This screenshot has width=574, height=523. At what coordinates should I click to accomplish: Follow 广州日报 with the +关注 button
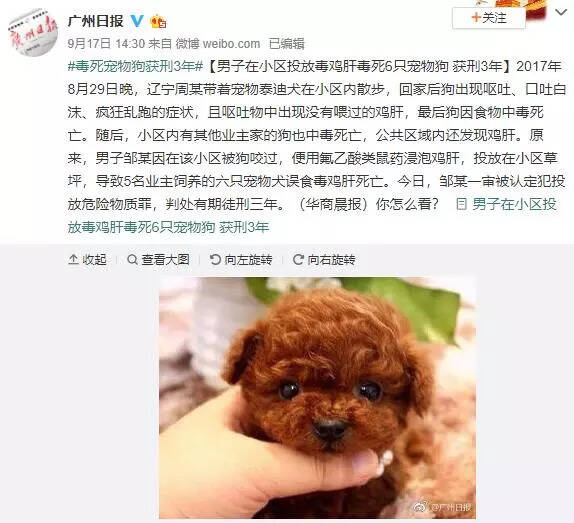489,18
